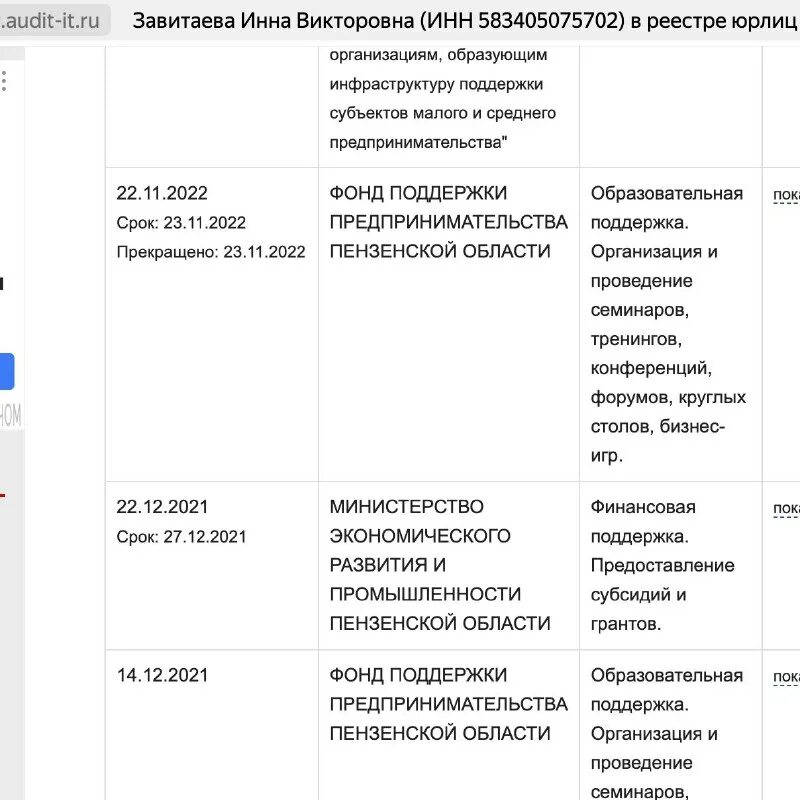Click Образовательная поддержка in 22.11.2022 row
Screen dimensions: 800x800
(x=666, y=208)
